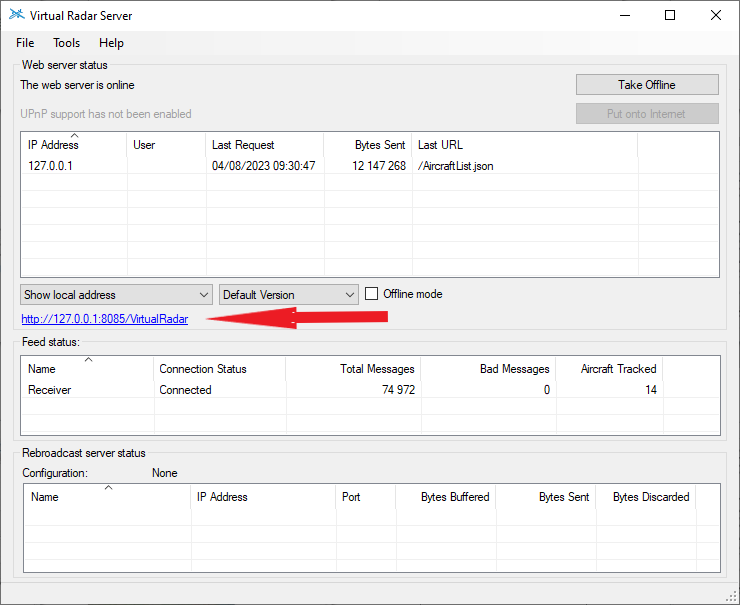This screenshot has height=605, width=740.
Task: Sort connections by IP Address column header
Action: (x=74, y=144)
